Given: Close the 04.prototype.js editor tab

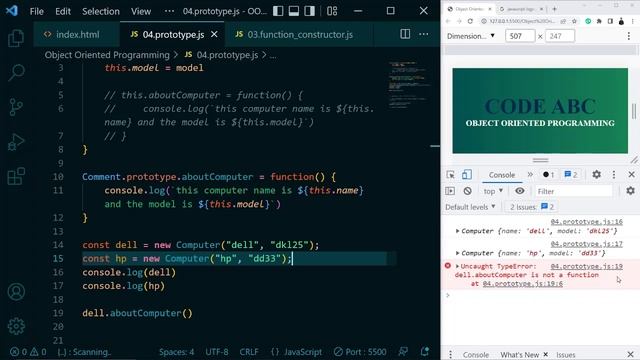Looking at the screenshot, I should point(214,35).
